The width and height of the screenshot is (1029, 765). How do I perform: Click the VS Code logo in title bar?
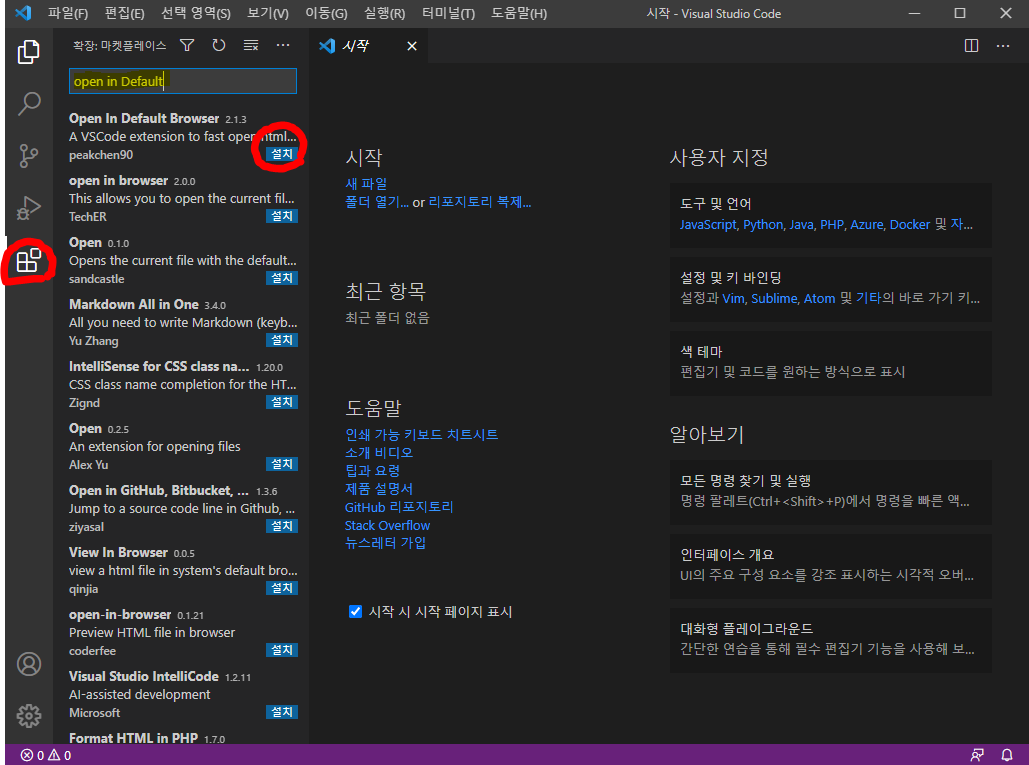[x=24, y=13]
